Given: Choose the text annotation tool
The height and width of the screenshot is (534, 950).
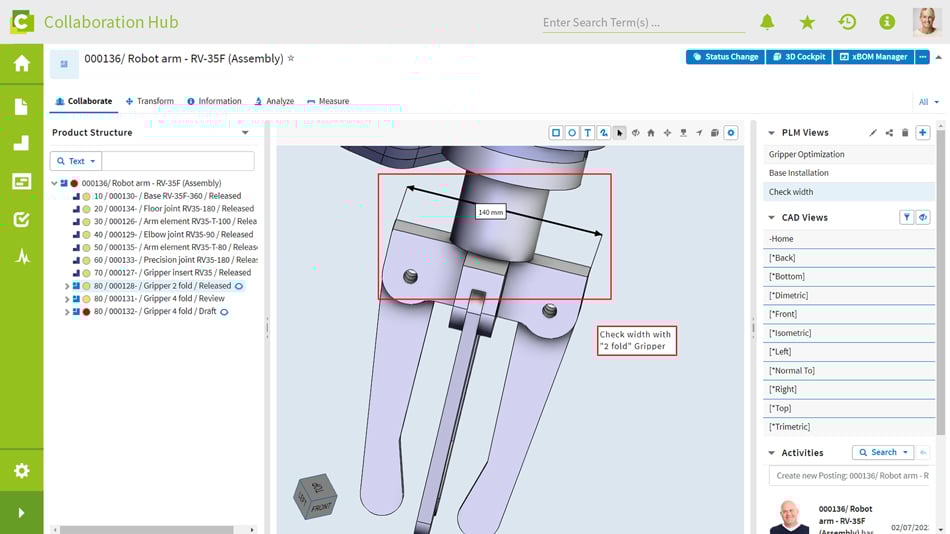Looking at the screenshot, I should pyautogui.click(x=588, y=132).
